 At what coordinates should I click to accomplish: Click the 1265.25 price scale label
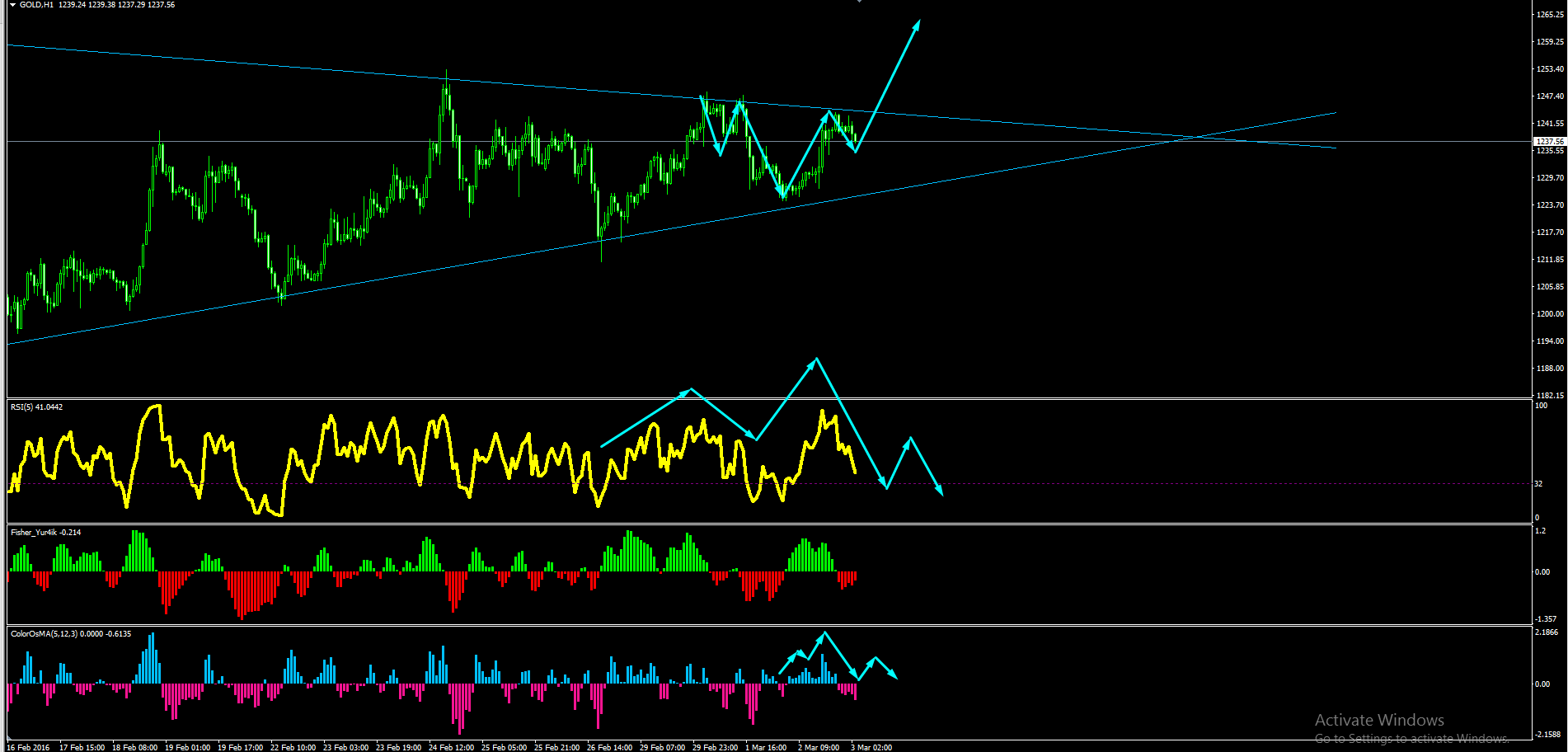1550,14
